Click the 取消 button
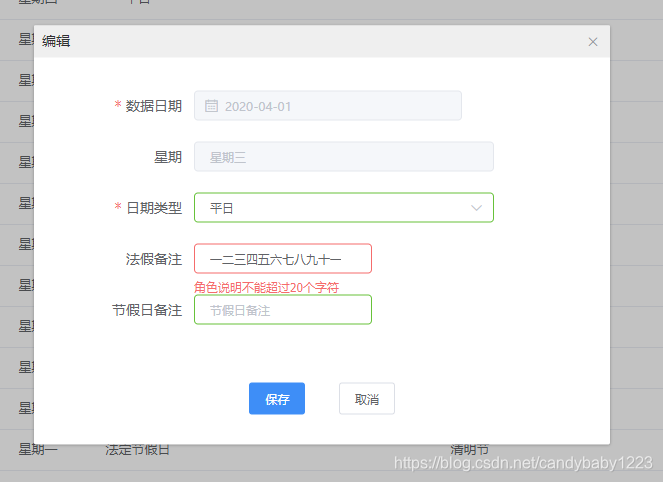 [367, 399]
